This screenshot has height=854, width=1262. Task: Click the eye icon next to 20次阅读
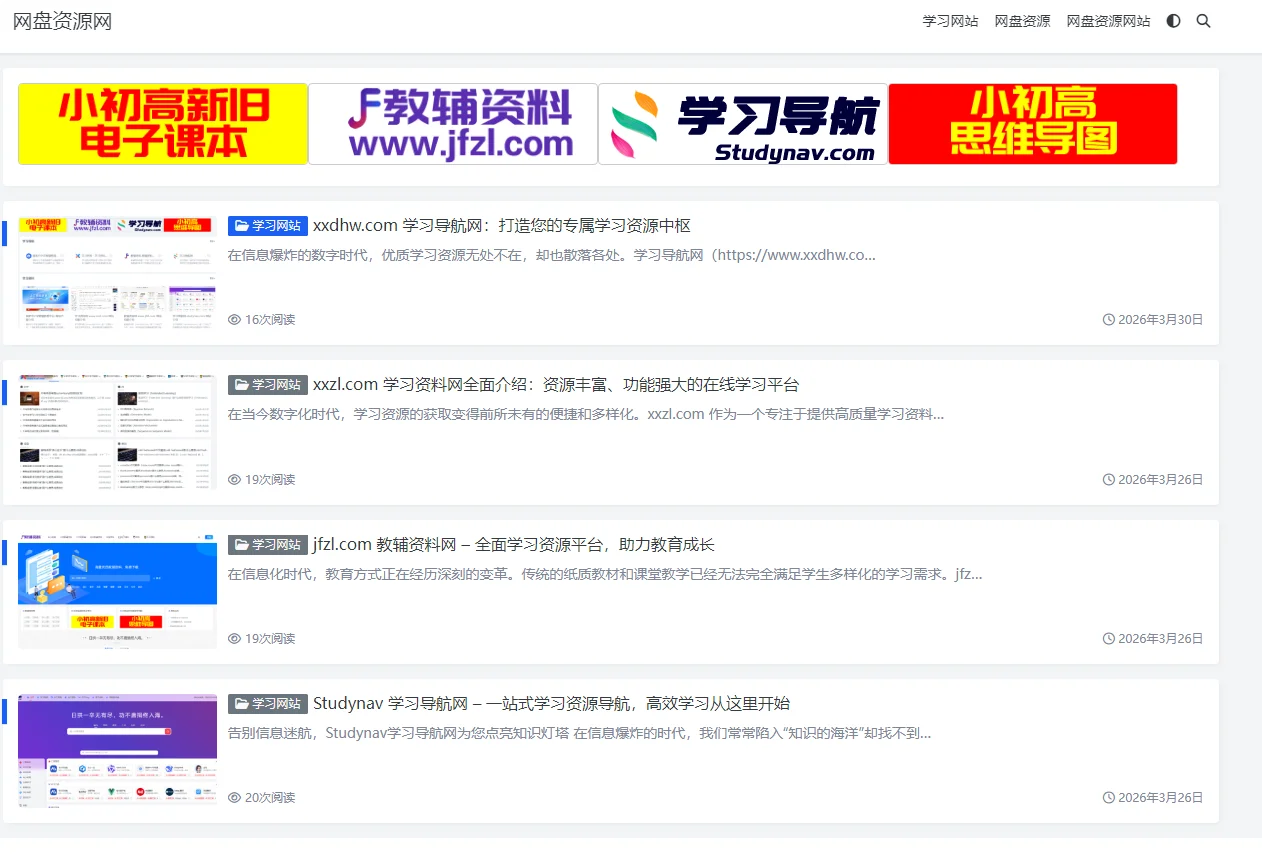point(233,797)
